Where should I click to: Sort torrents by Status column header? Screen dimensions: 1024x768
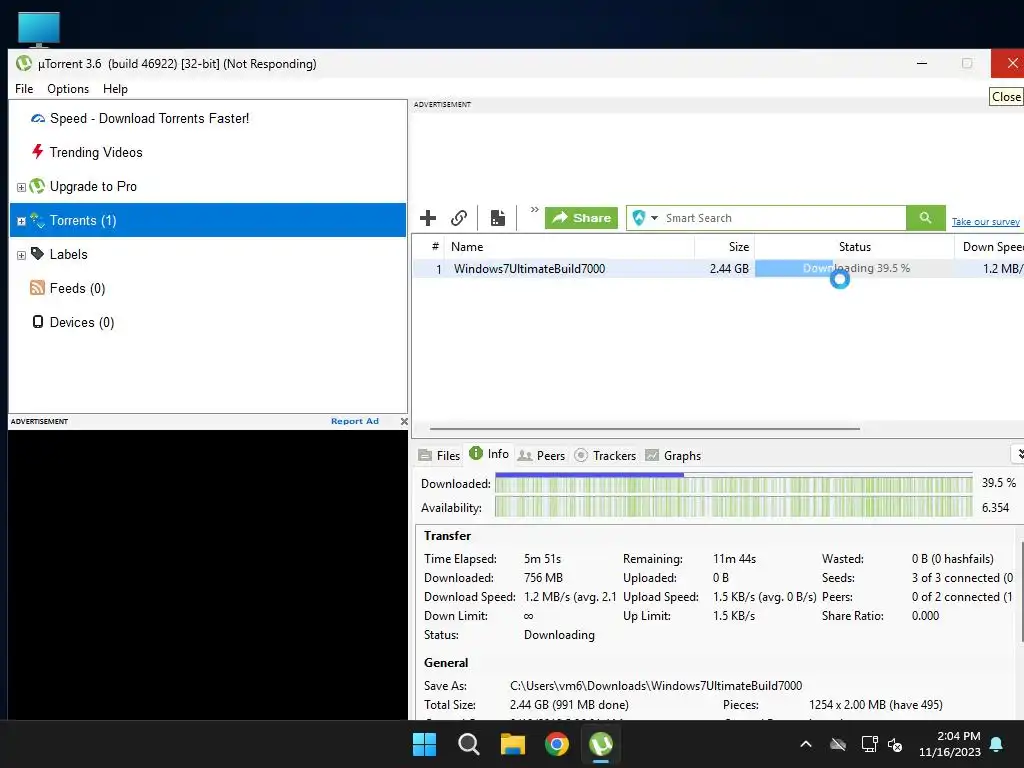[854, 246]
